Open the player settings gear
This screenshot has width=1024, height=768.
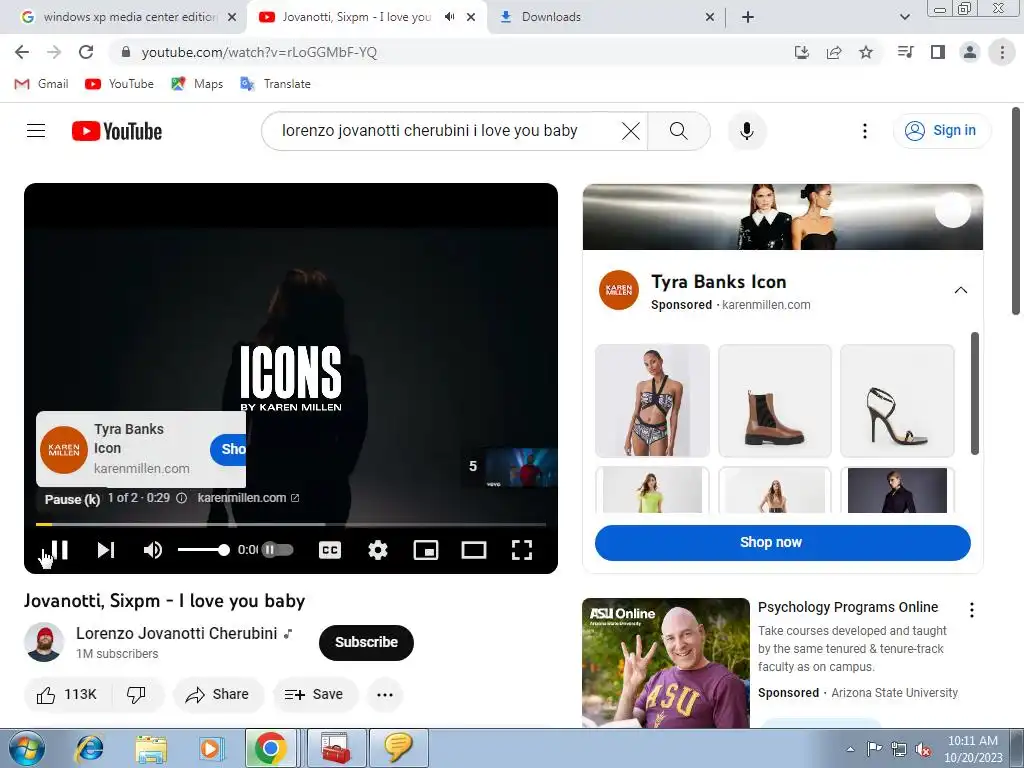[x=377, y=550]
